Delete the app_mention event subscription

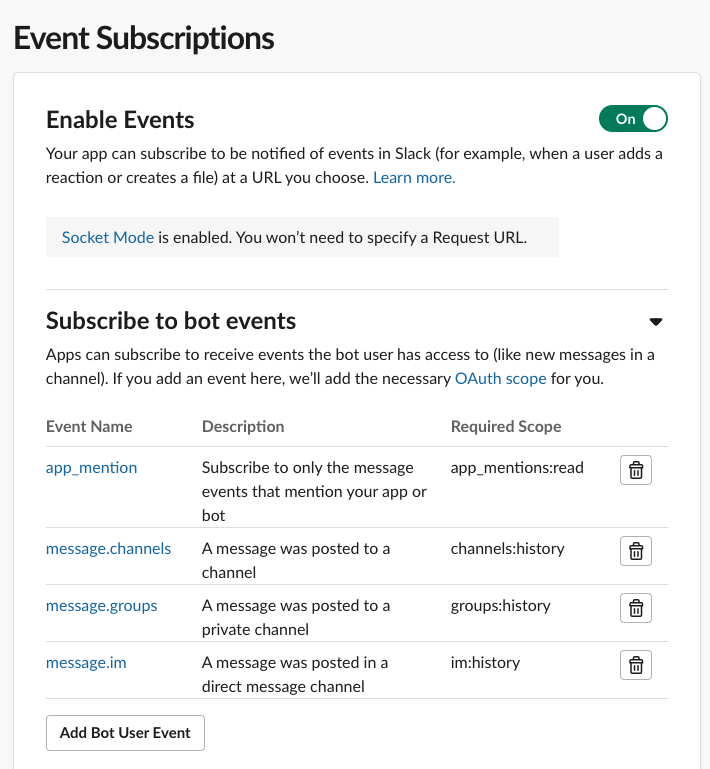coord(635,470)
